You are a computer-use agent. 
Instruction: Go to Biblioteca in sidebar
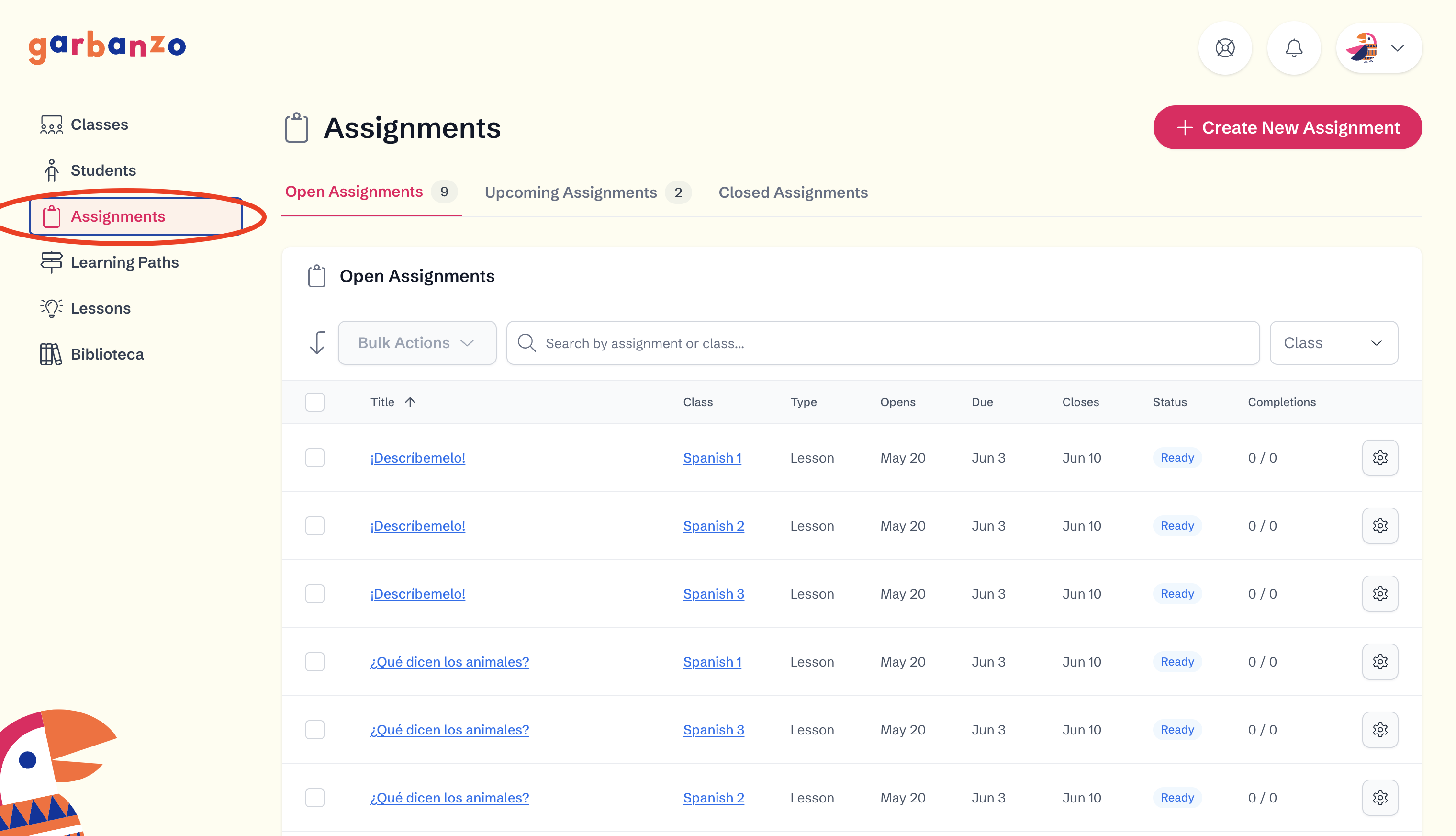[107, 354]
